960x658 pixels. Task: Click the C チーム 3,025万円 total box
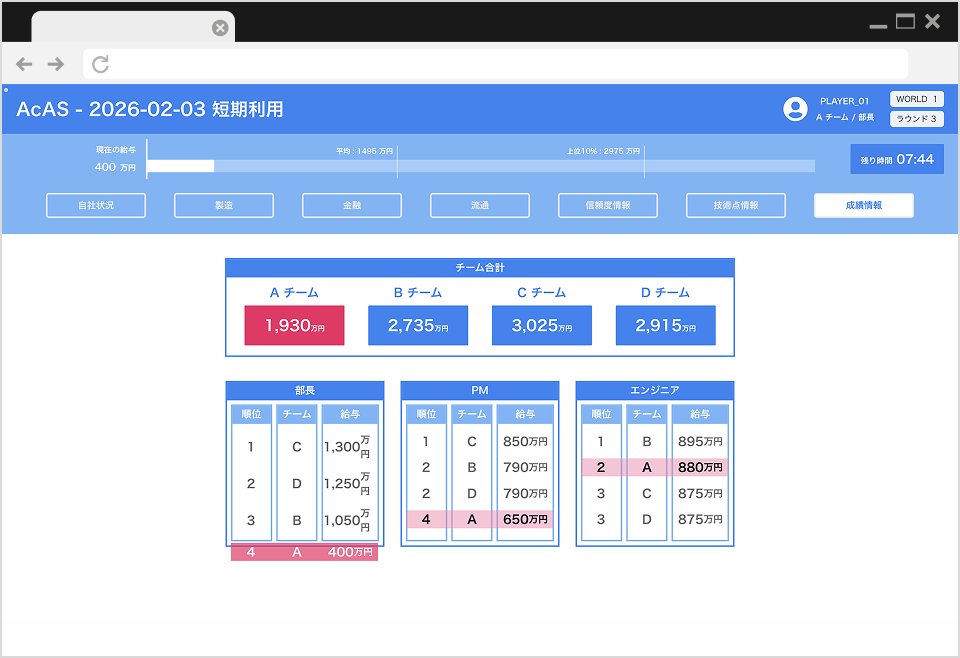point(542,325)
